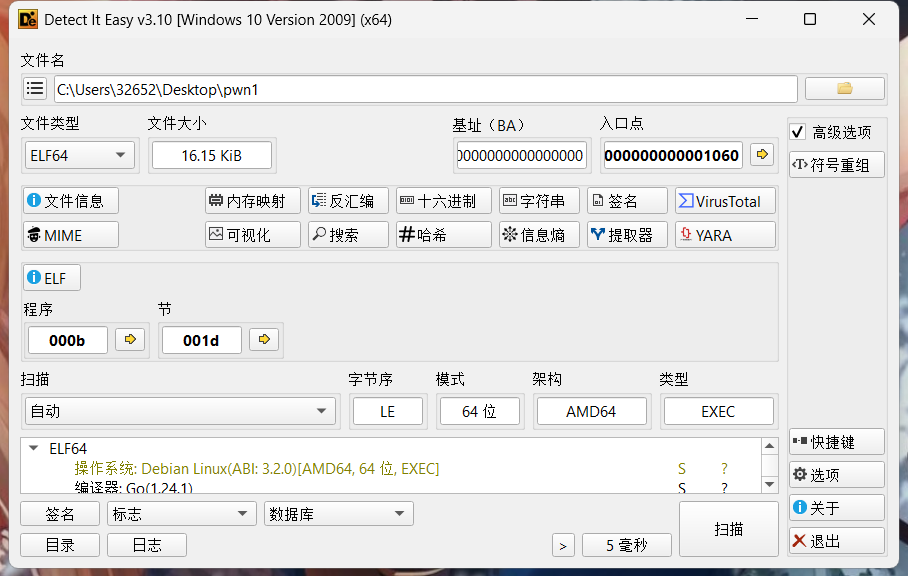Open 反汇编 disassembler

pyautogui.click(x=348, y=201)
